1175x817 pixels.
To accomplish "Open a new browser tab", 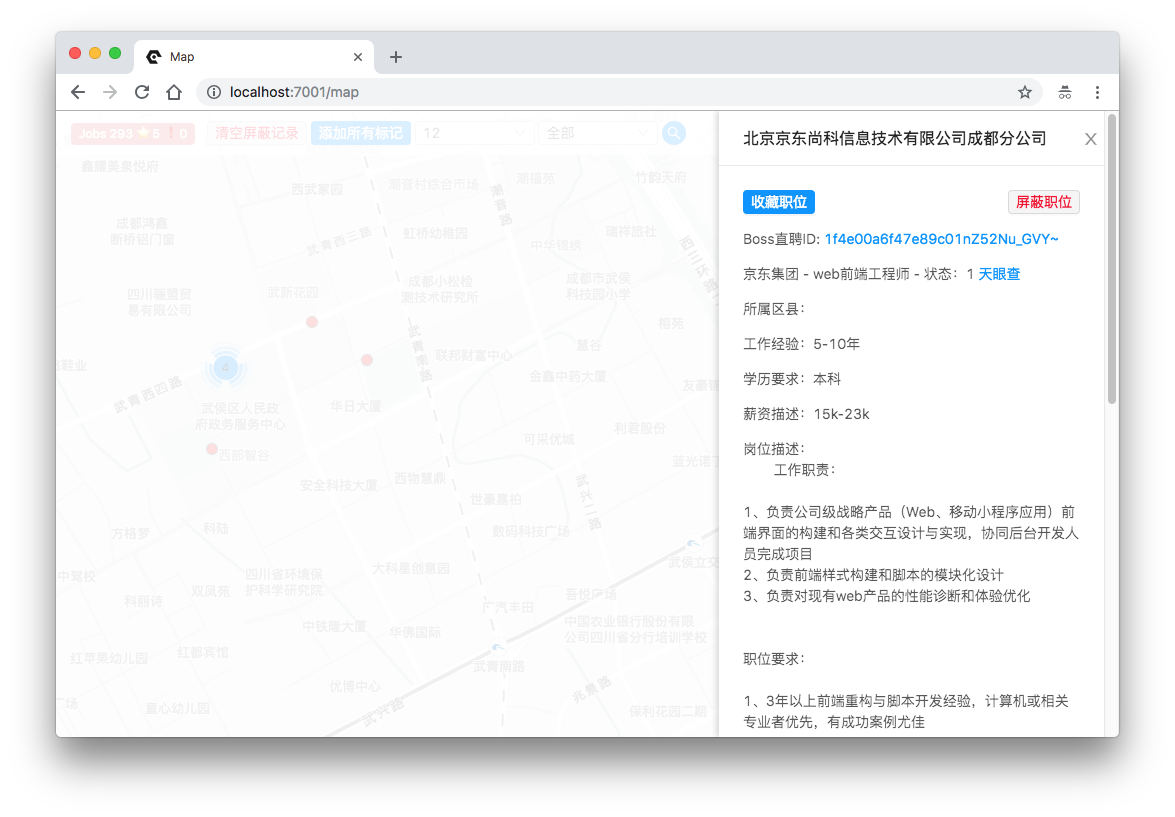I will 396,57.
